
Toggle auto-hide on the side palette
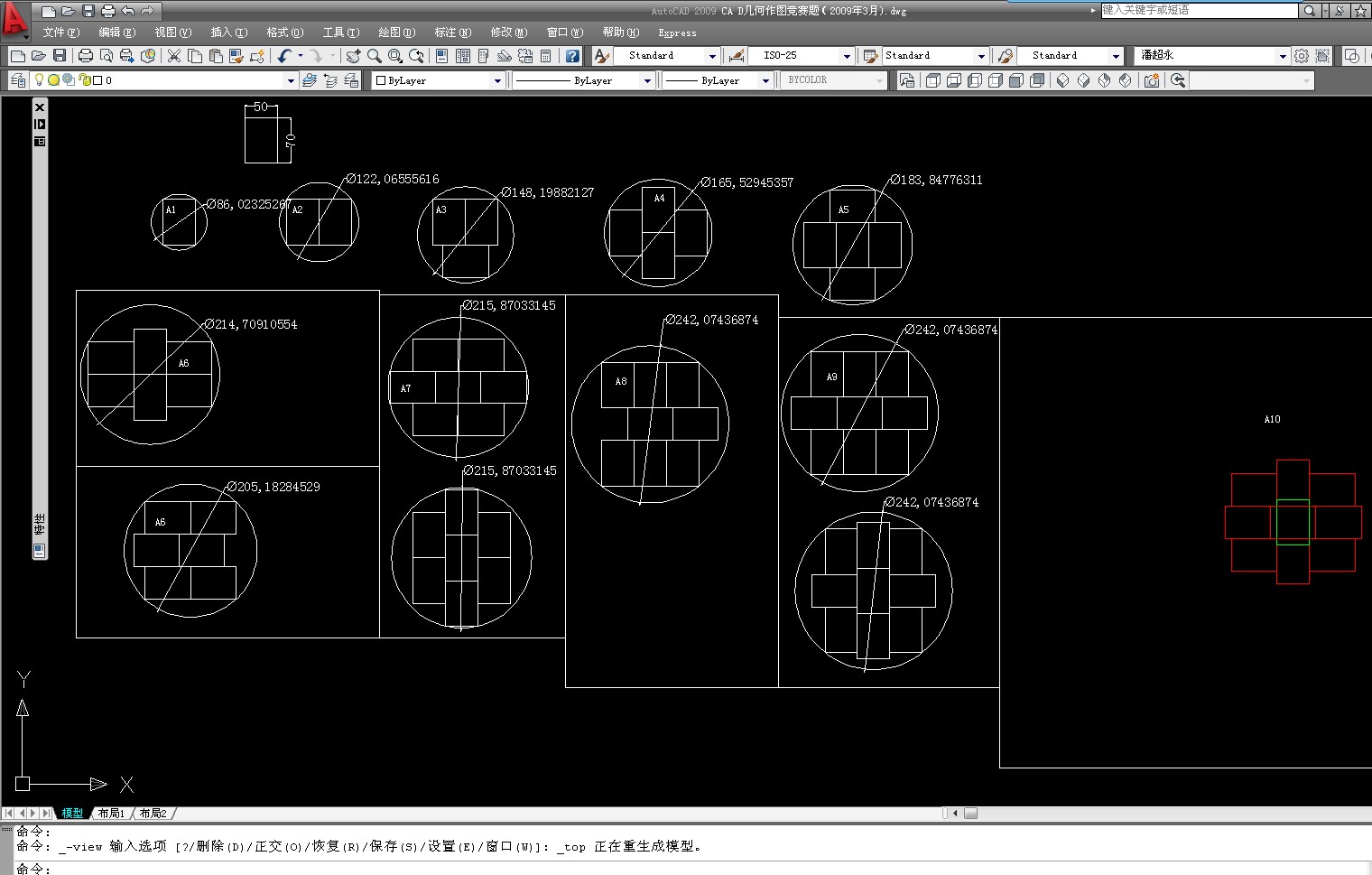[x=40, y=124]
